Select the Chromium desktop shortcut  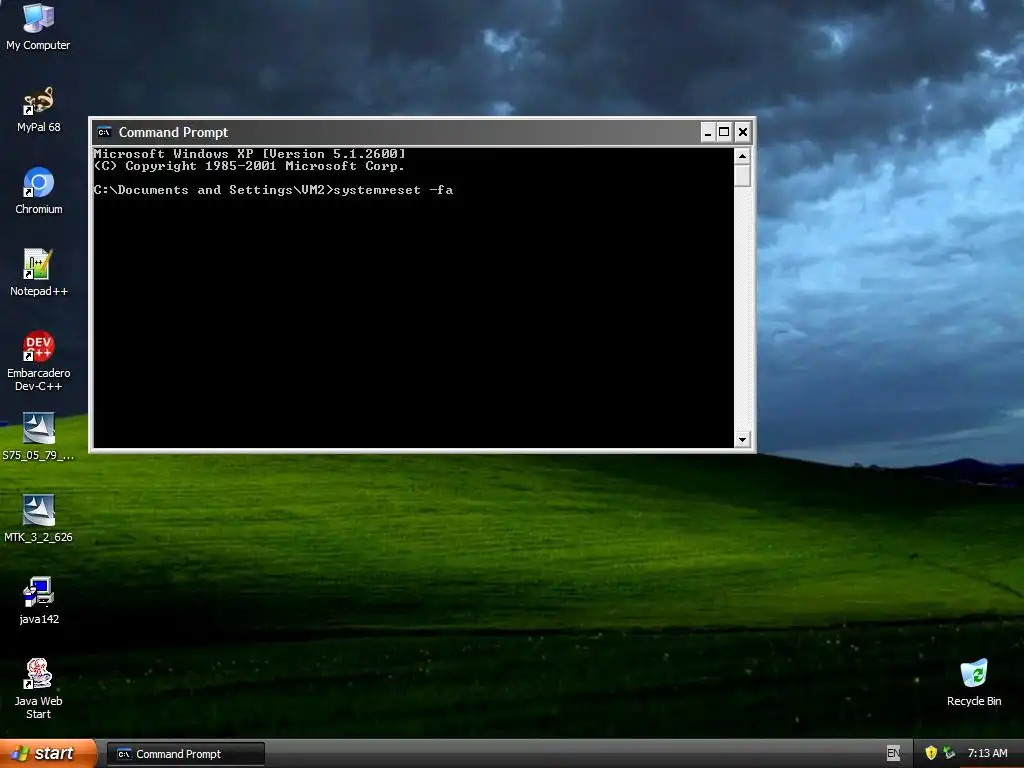[x=39, y=191]
